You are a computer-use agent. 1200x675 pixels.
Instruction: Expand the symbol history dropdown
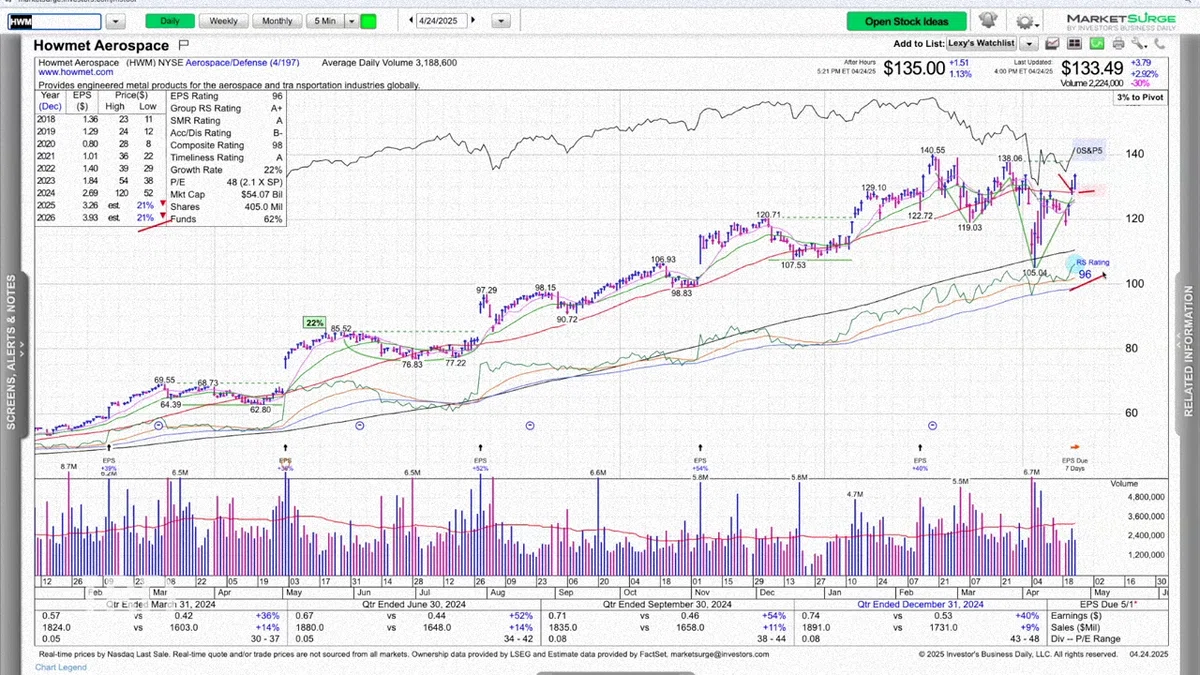pos(115,21)
